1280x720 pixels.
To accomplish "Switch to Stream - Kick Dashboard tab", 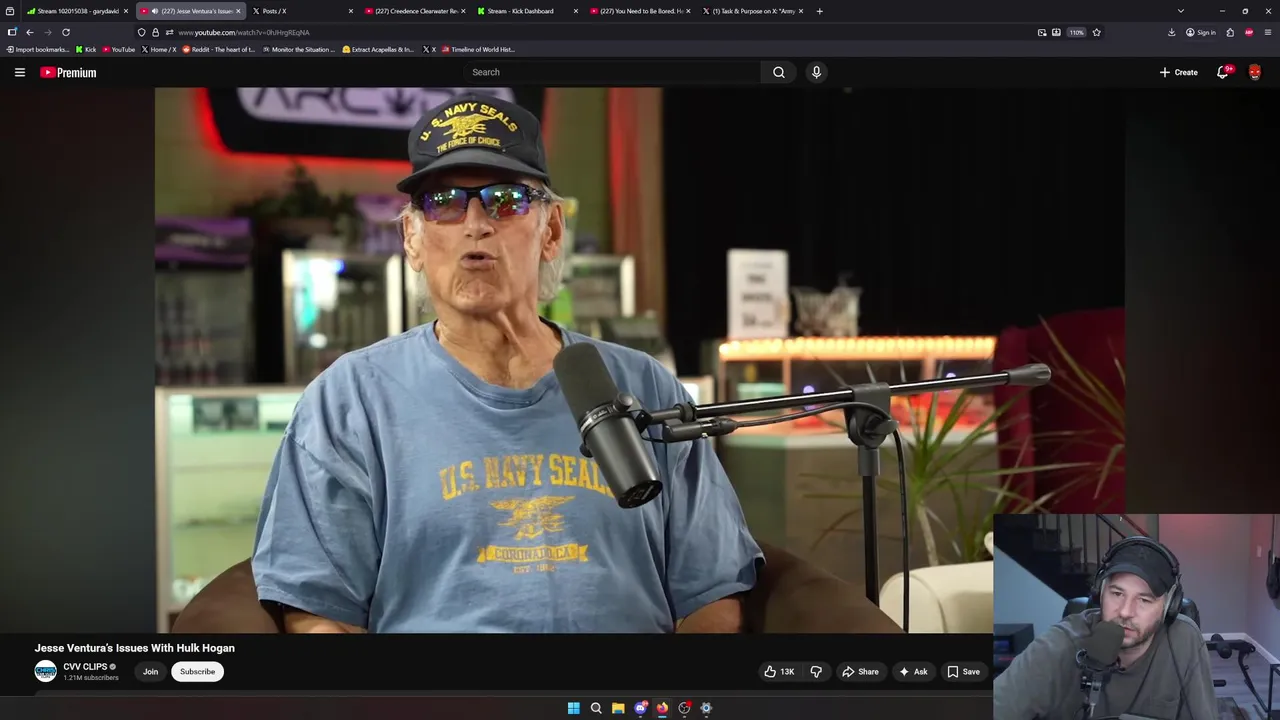I will point(525,11).
